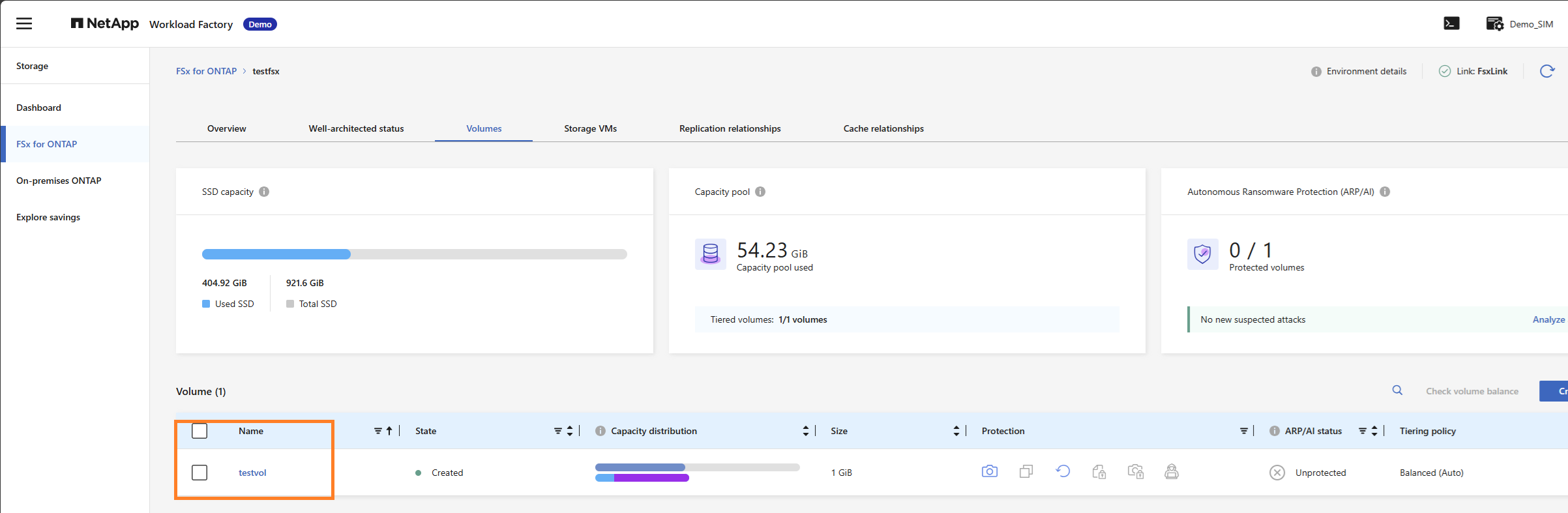Viewport: 1568px width, 513px height.
Task: Check the testvol row checkbox
Action: pos(200,473)
